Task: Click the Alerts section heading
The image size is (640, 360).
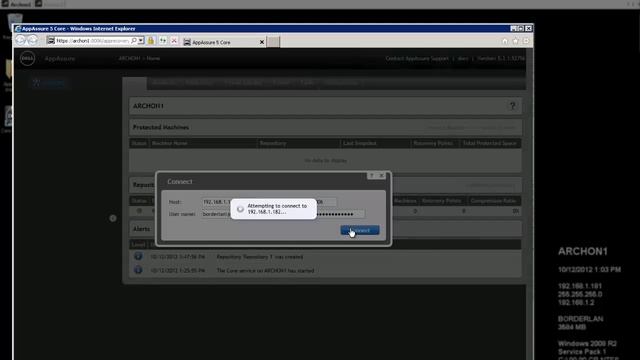Action: (x=142, y=229)
